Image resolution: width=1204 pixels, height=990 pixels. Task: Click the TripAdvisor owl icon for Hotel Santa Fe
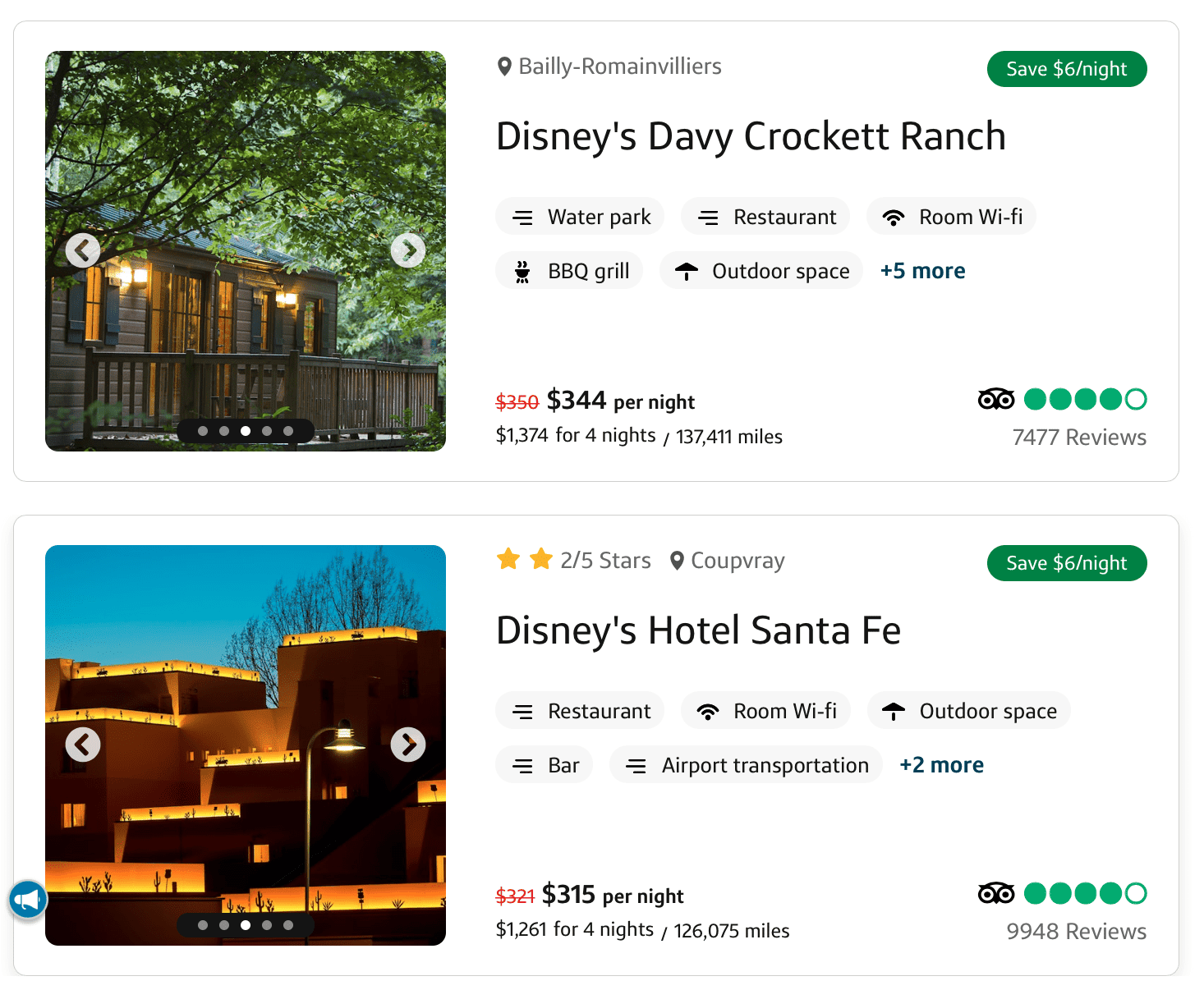click(x=995, y=893)
